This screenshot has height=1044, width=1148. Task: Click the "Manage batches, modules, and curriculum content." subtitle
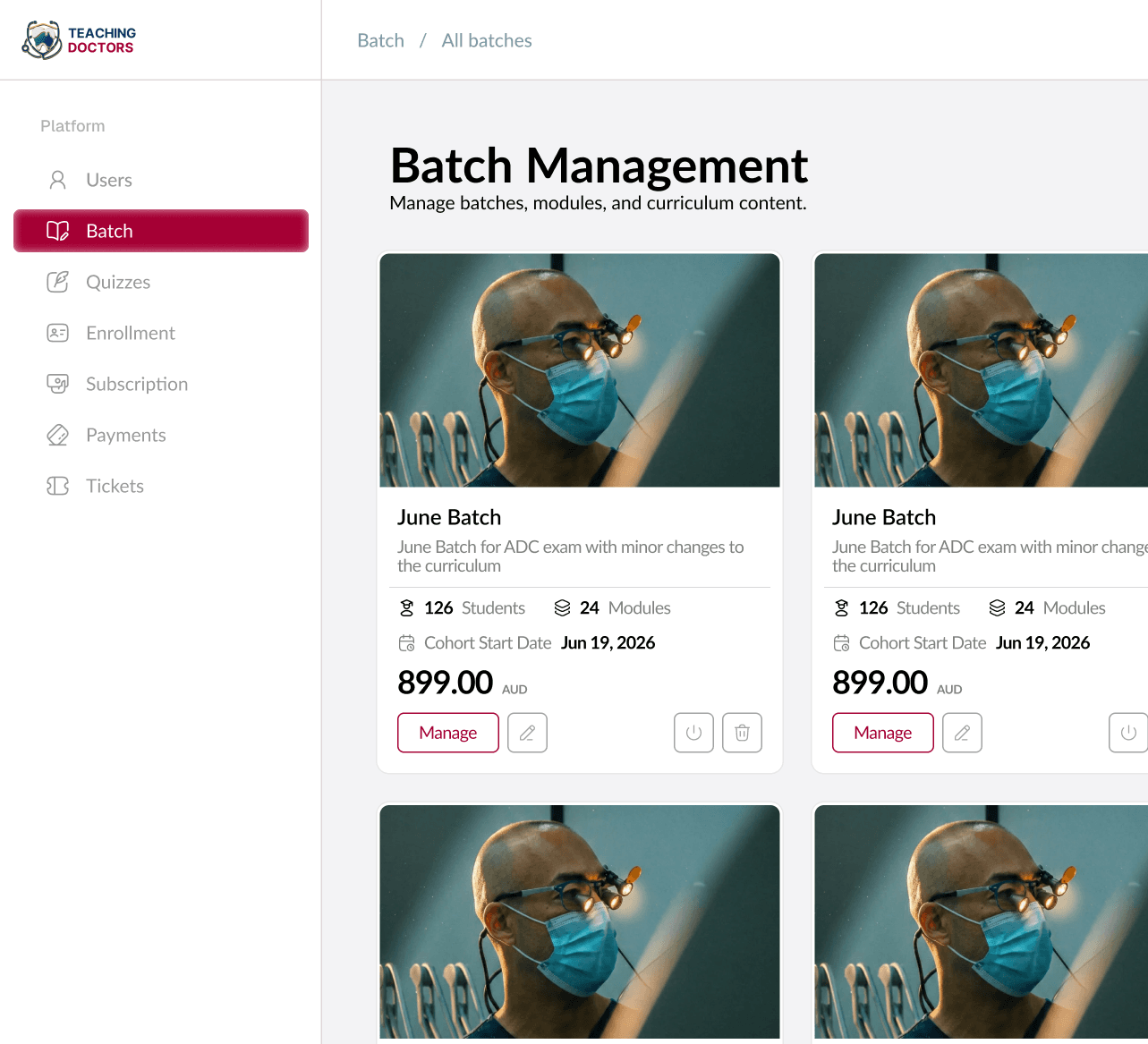point(599,203)
